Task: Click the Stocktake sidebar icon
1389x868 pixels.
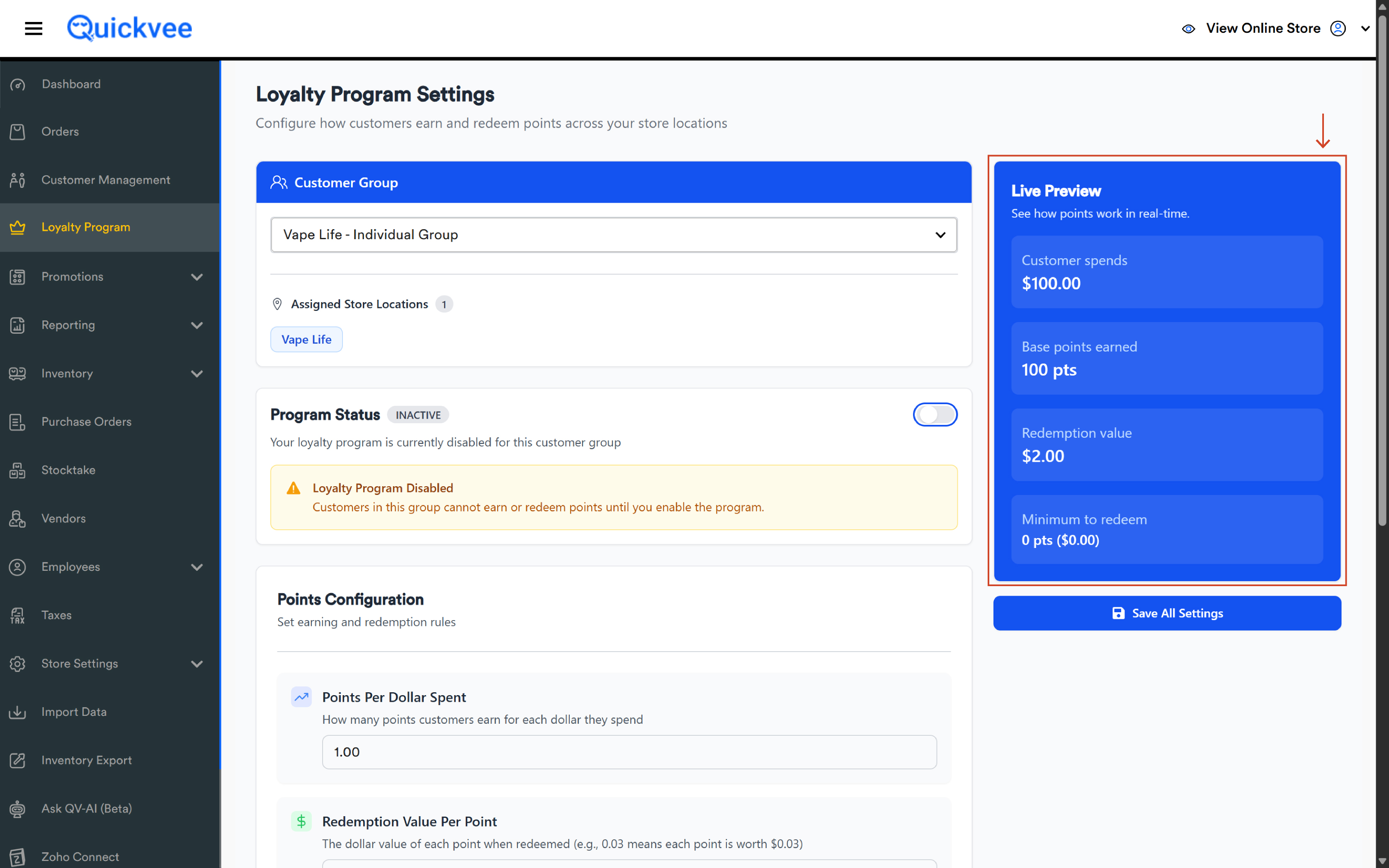Action: click(18, 470)
